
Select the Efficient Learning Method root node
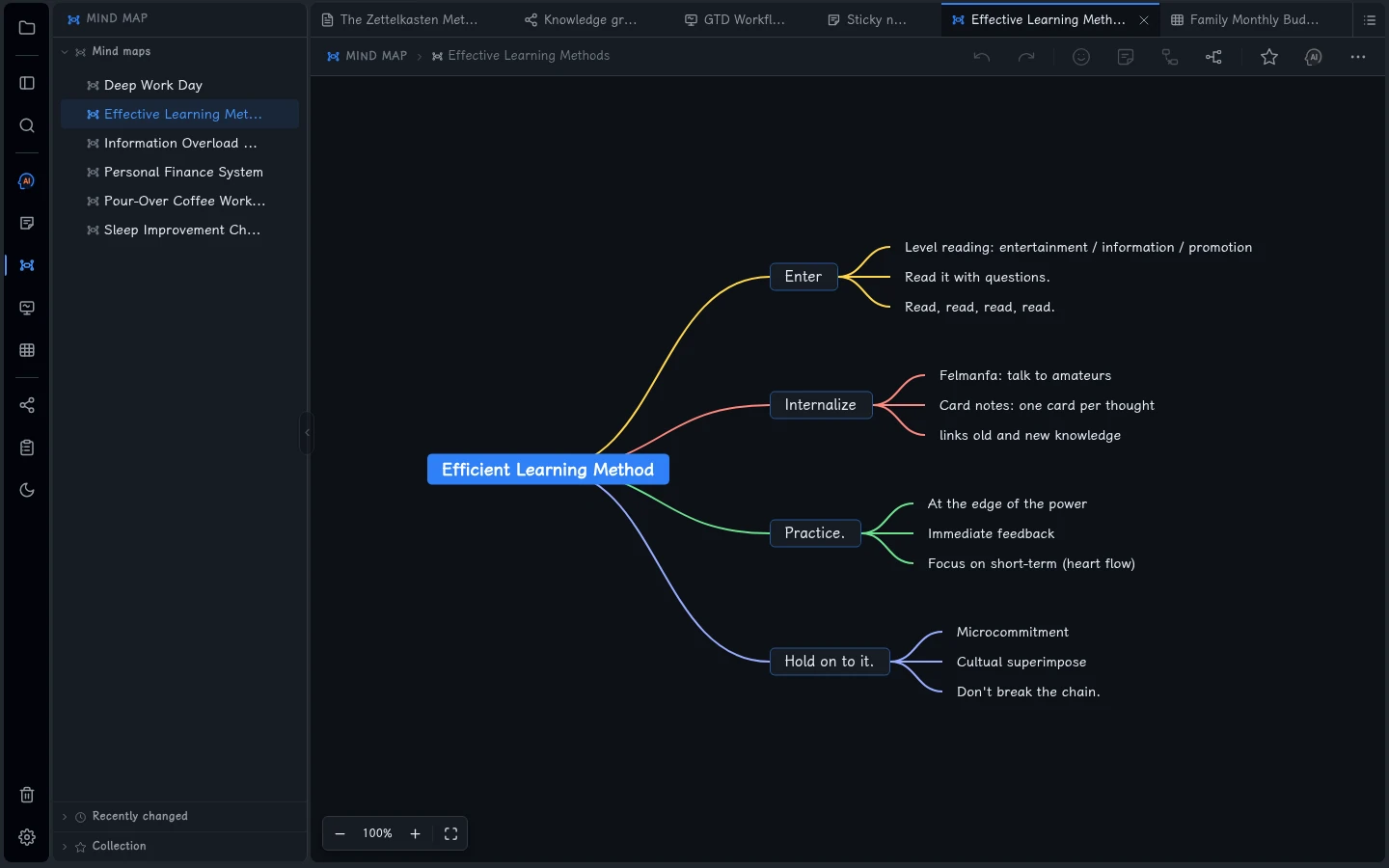pos(548,470)
